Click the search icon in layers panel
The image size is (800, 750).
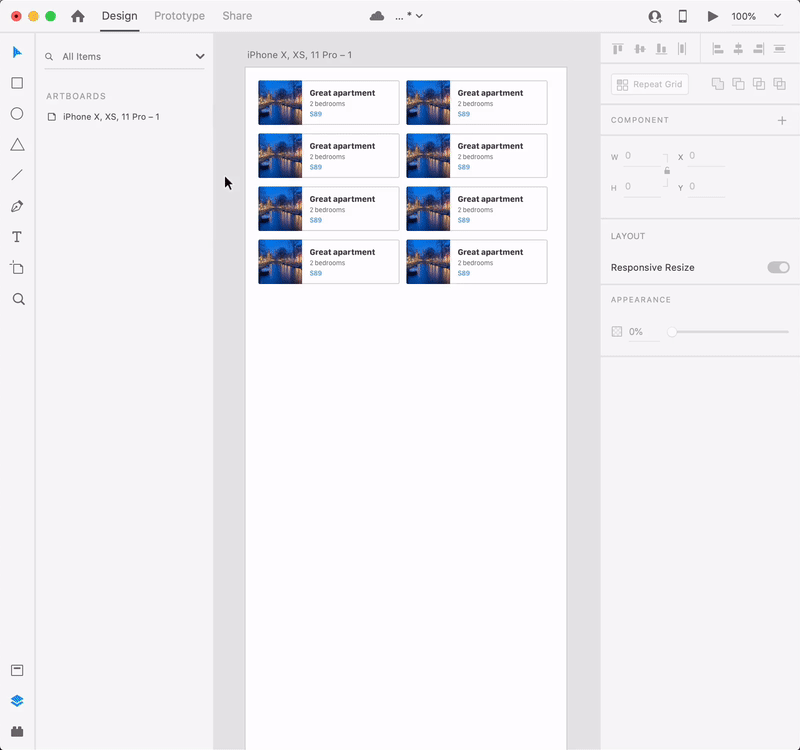[49, 57]
